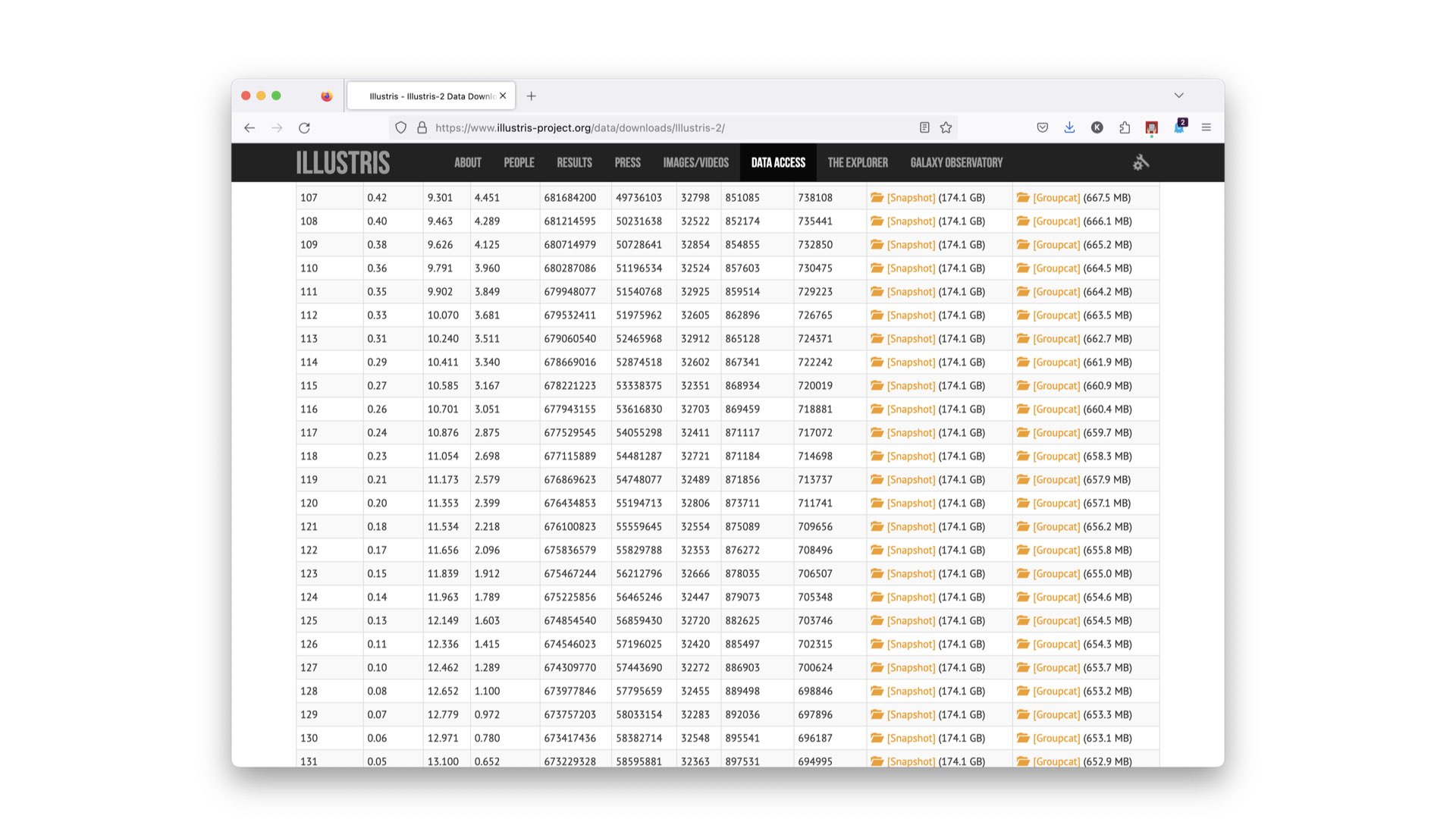Open the Groupcat link for row 107

(1056, 198)
